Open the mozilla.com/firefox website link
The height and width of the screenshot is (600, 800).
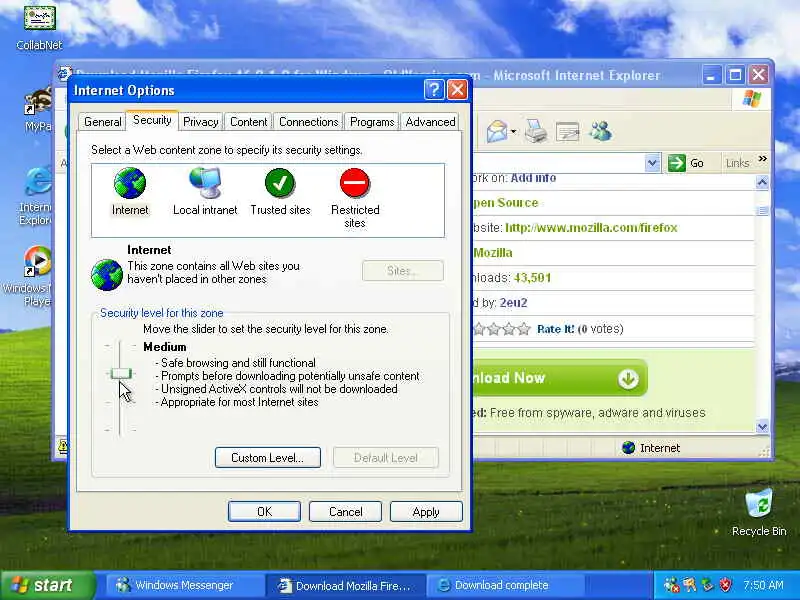tap(591, 228)
